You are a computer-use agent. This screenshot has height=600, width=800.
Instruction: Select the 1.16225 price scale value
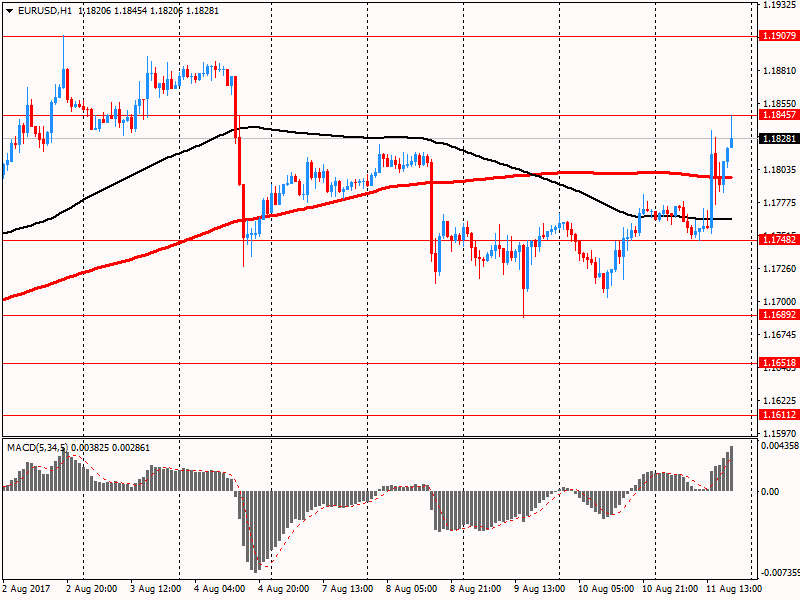tap(780, 401)
